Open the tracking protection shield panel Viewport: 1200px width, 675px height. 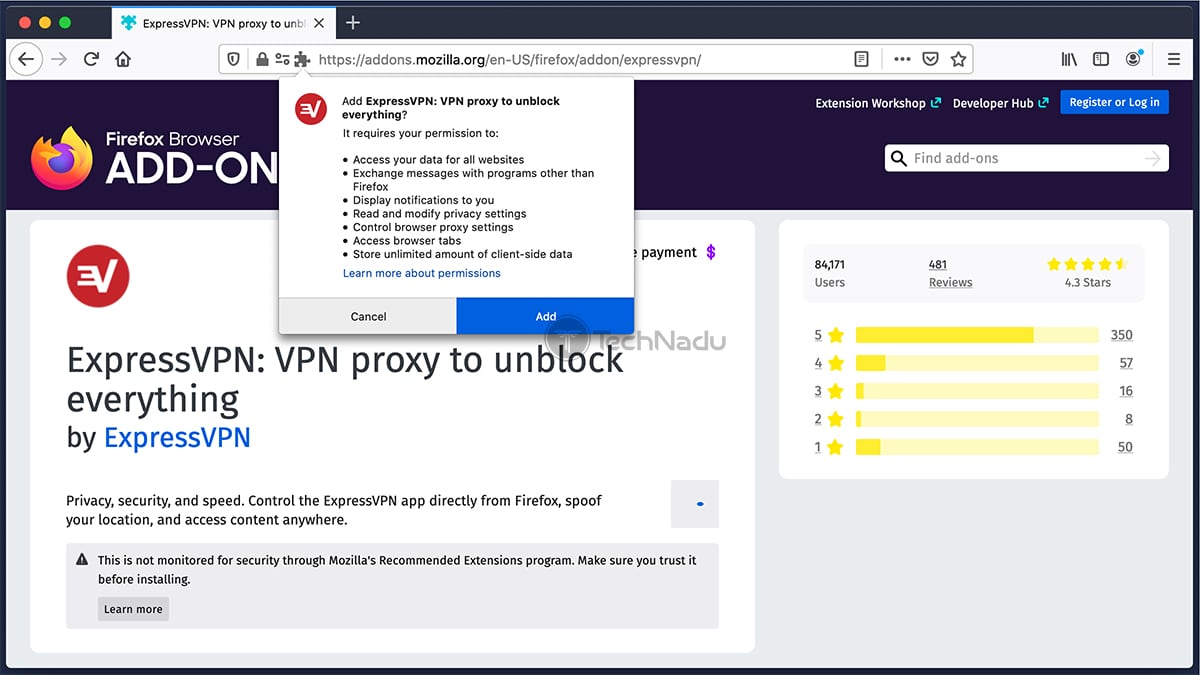pos(234,59)
